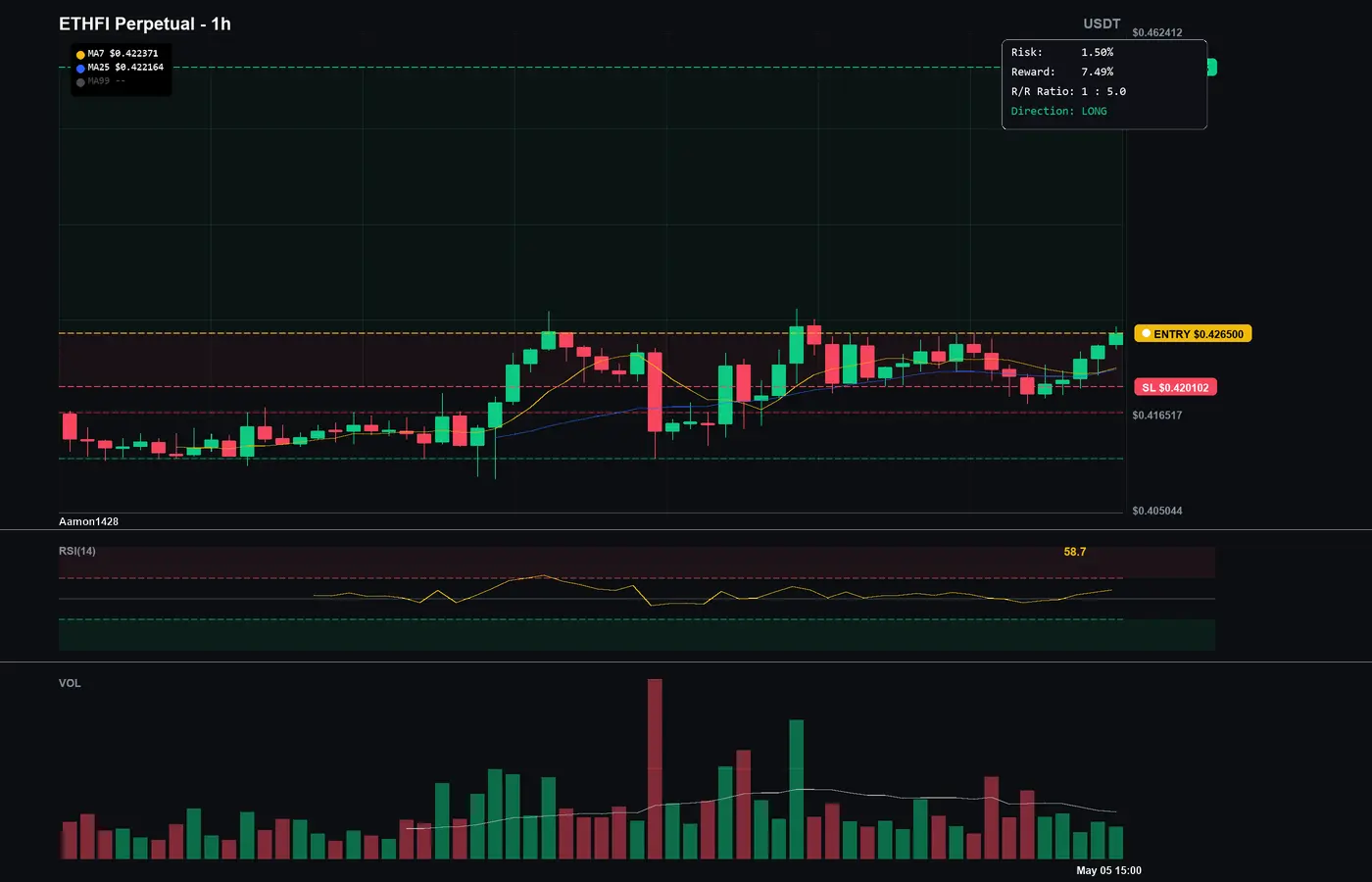
Task: Click the ETHFI Perpetual - 1h title
Action: 145,24
